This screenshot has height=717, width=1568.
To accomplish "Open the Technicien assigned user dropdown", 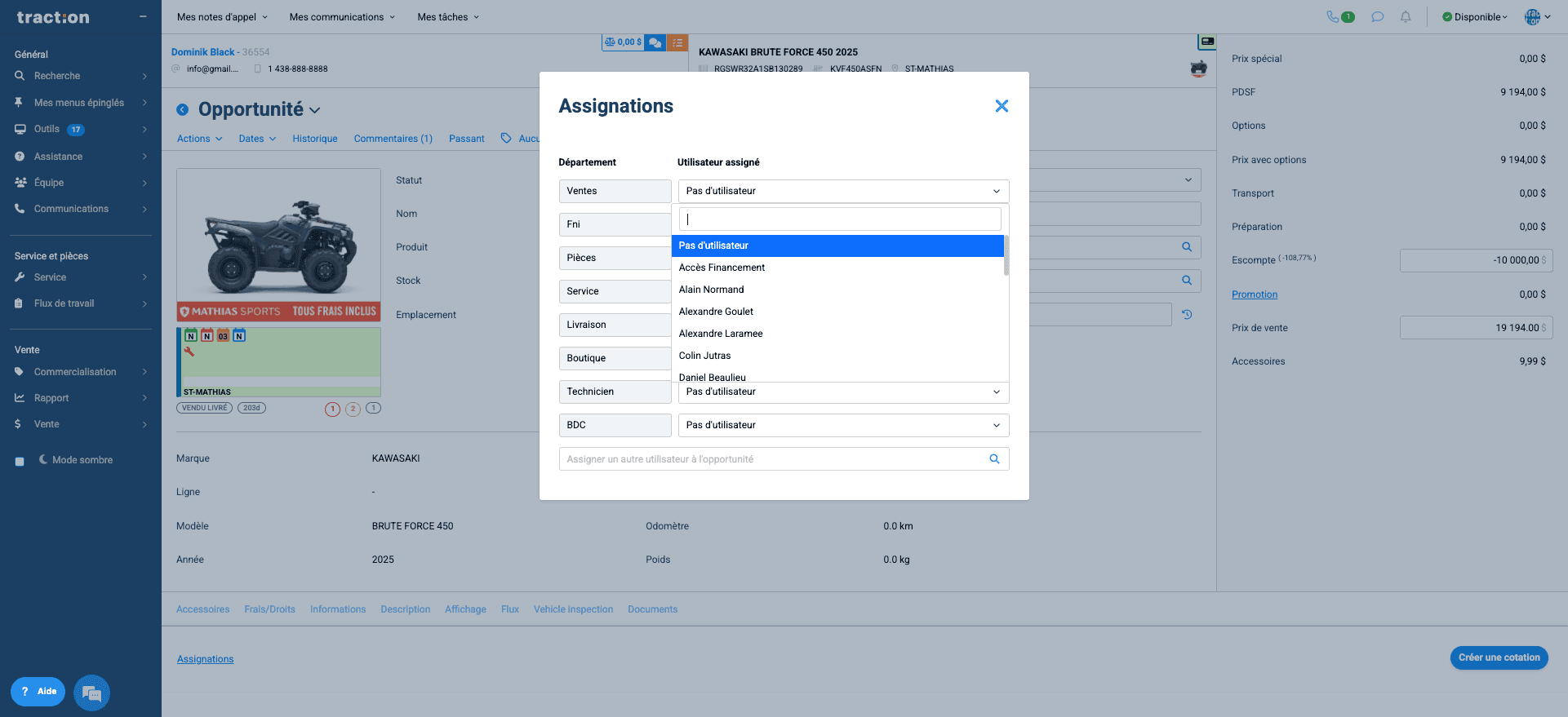I will 844,392.
